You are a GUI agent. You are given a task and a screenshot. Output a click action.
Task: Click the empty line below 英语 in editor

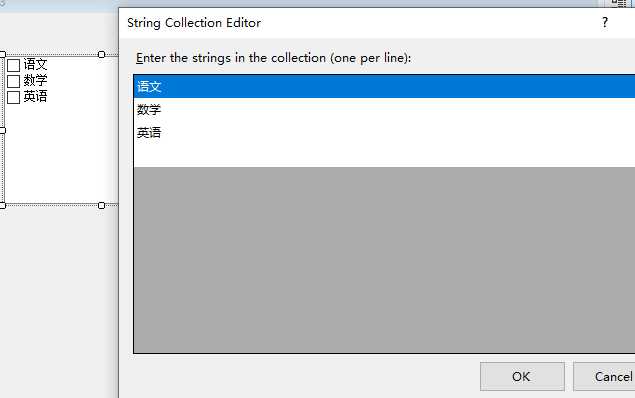click(x=384, y=155)
